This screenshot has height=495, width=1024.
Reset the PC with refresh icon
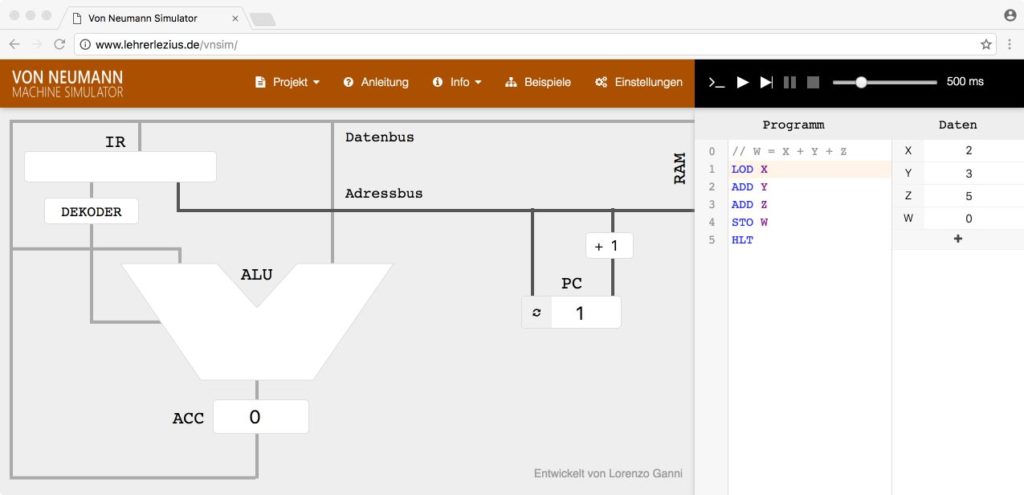[x=536, y=313]
